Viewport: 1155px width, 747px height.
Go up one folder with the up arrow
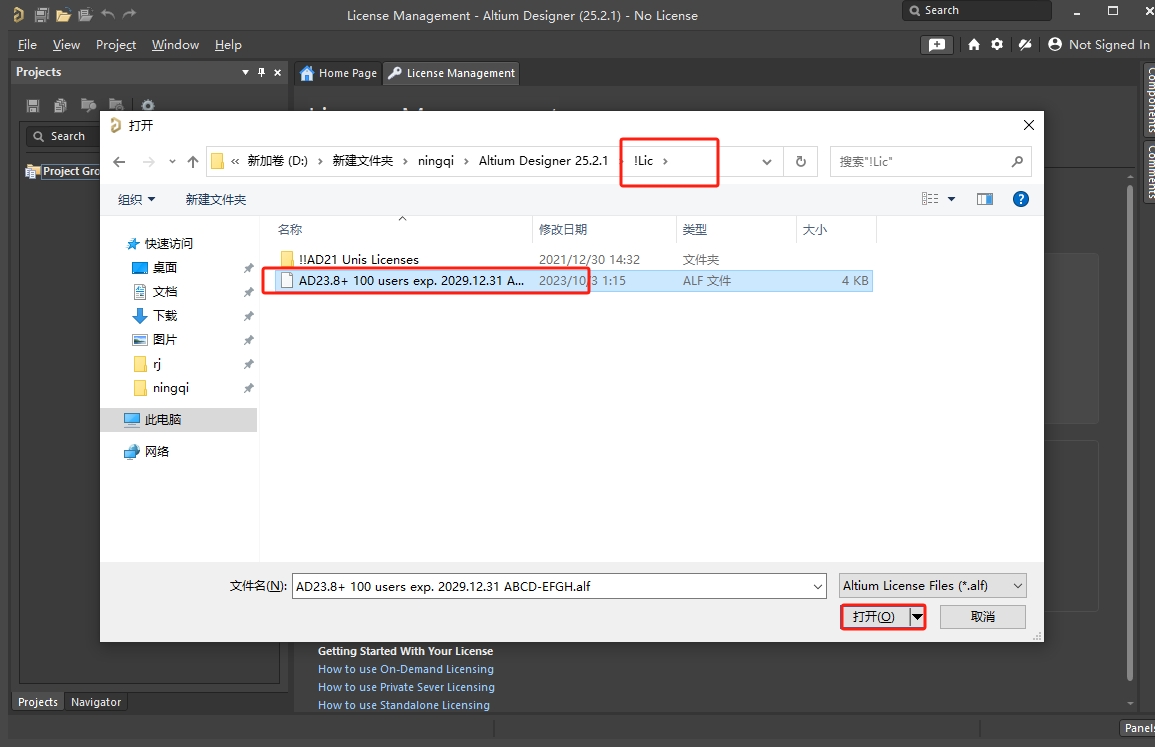pyautogui.click(x=193, y=162)
